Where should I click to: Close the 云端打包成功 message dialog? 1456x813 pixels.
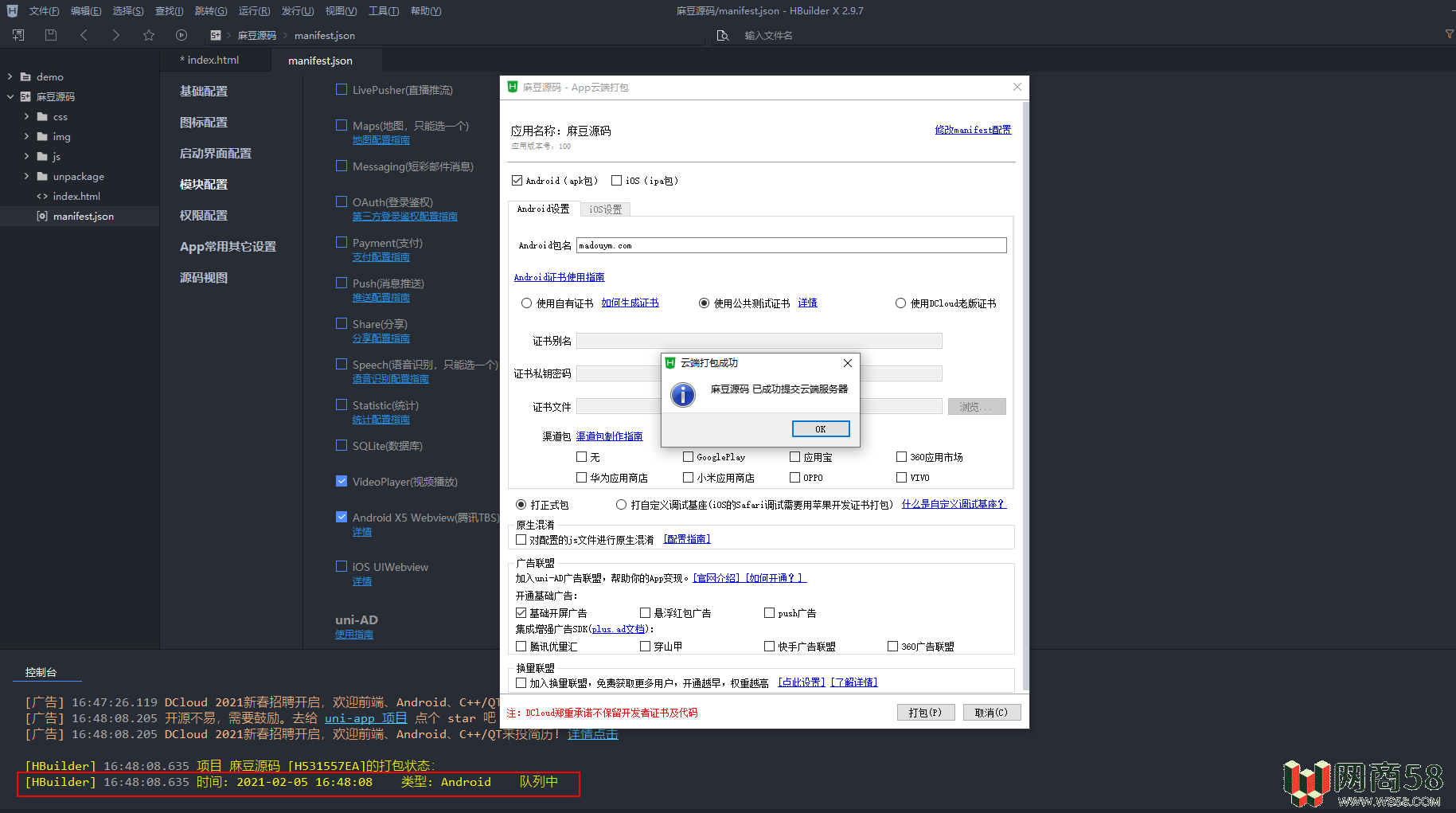tap(848, 363)
